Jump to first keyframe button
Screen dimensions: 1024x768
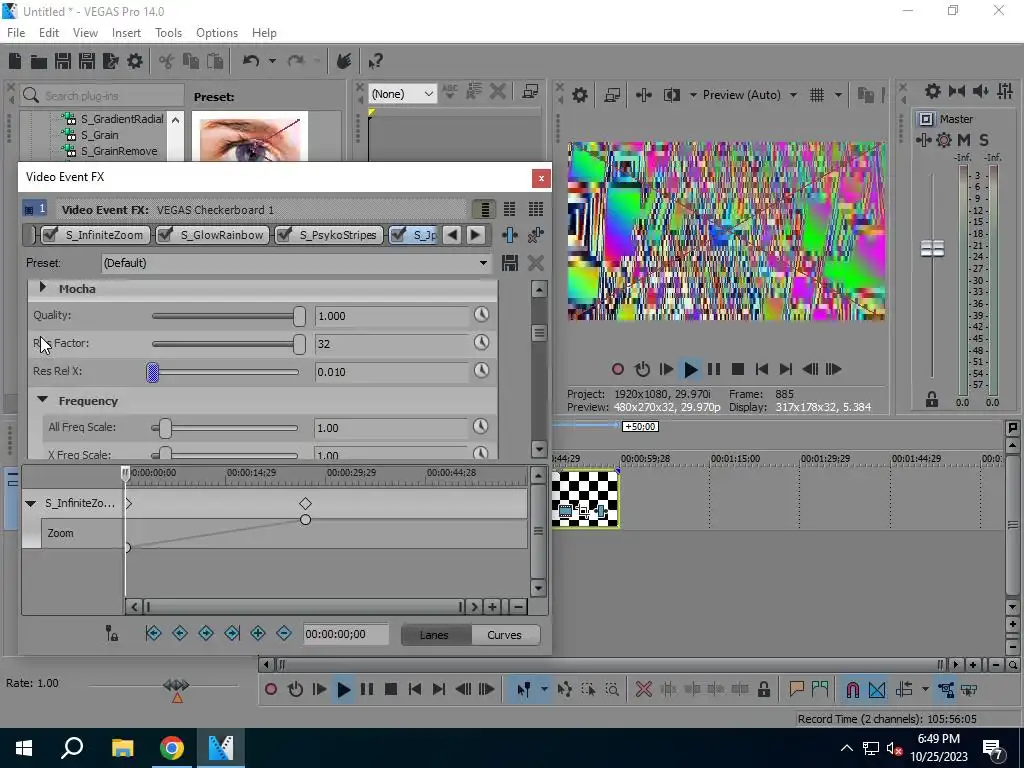click(x=153, y=633)
